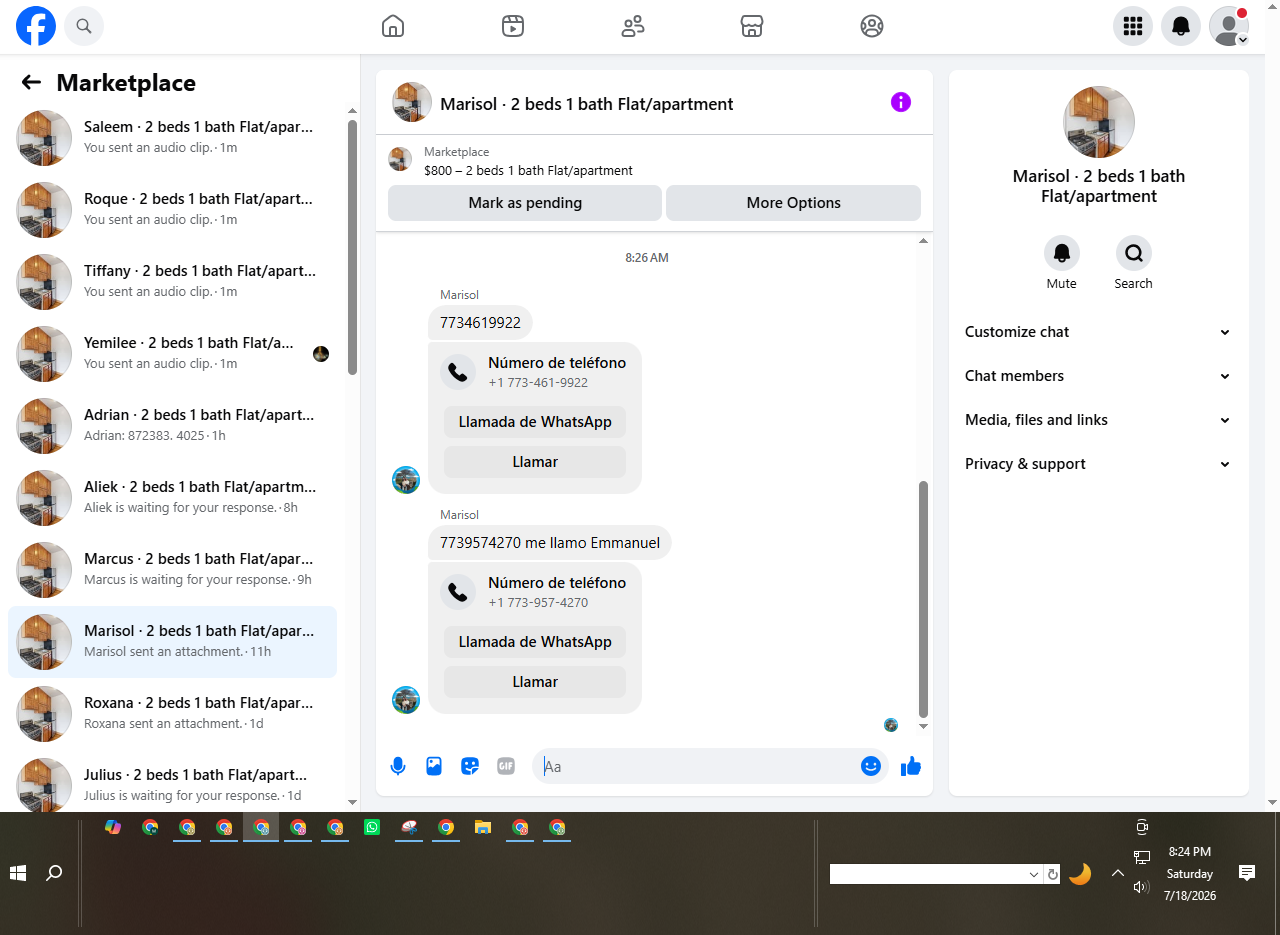The image size is (1280, 935).
Task: Open Roque conversation
Action: point(172,210)
